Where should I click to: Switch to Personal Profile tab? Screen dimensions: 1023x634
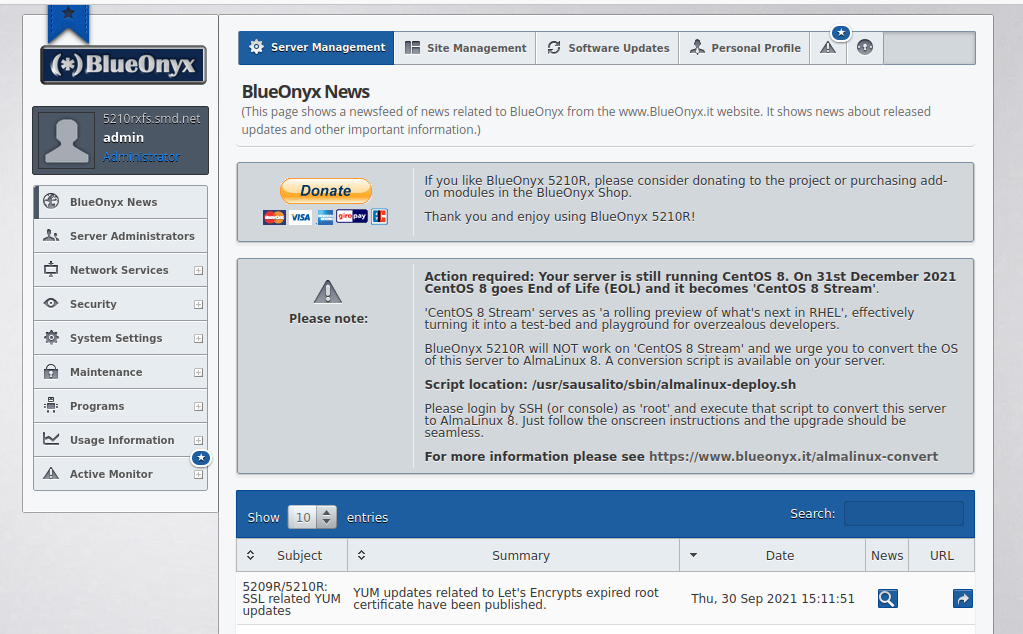(x=744, y=48)
